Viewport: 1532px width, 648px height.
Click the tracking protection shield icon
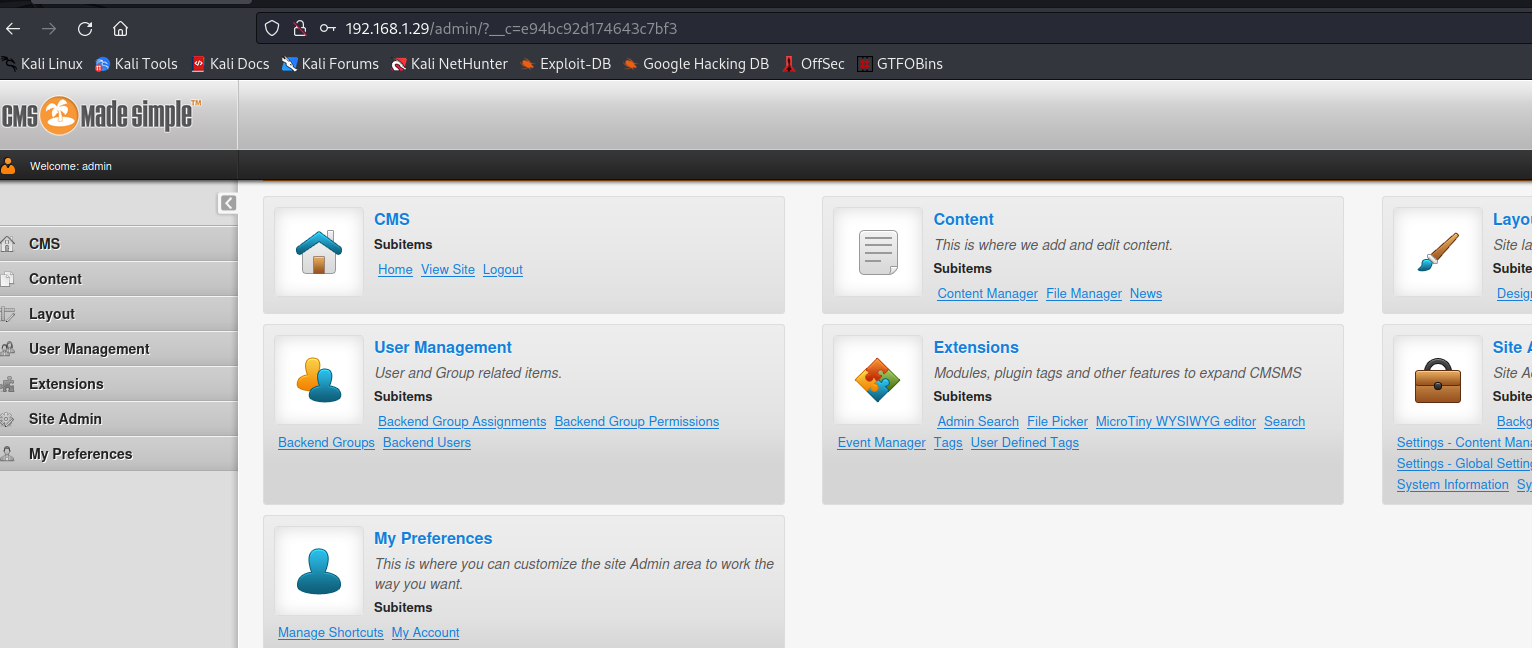click(x=272, y=29)
